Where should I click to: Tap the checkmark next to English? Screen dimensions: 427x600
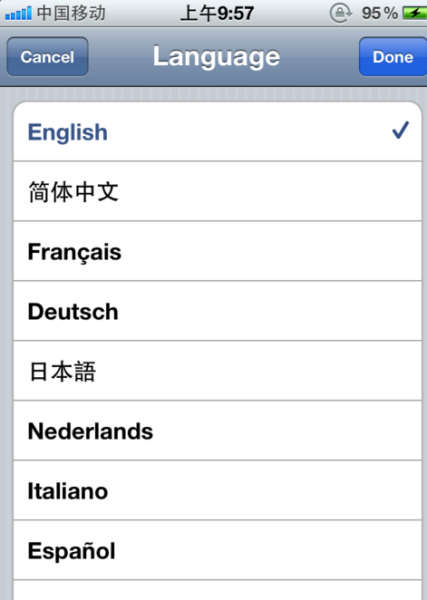[400, 130]
